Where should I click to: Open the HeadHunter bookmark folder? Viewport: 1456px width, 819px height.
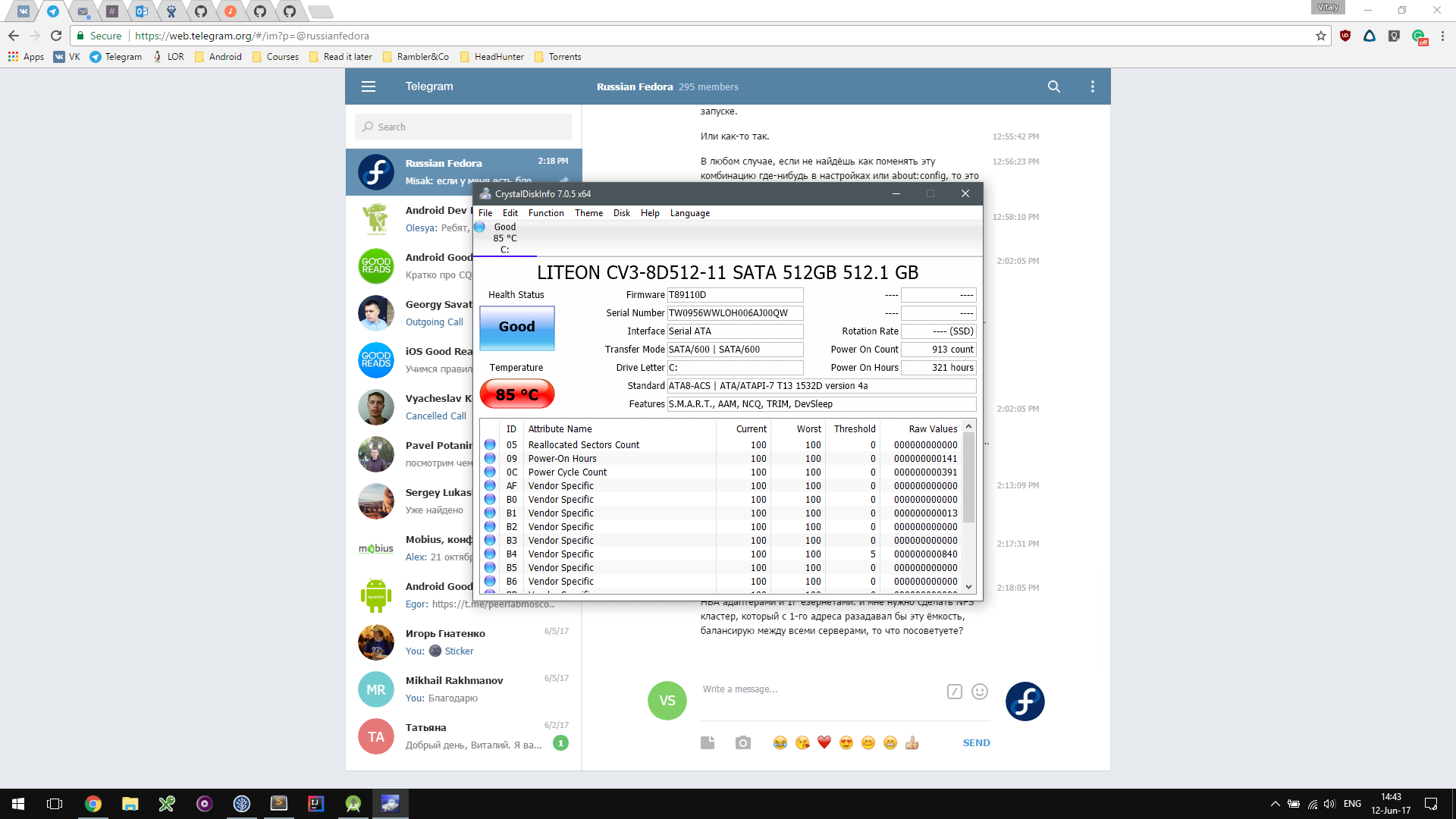click(491, 57)
